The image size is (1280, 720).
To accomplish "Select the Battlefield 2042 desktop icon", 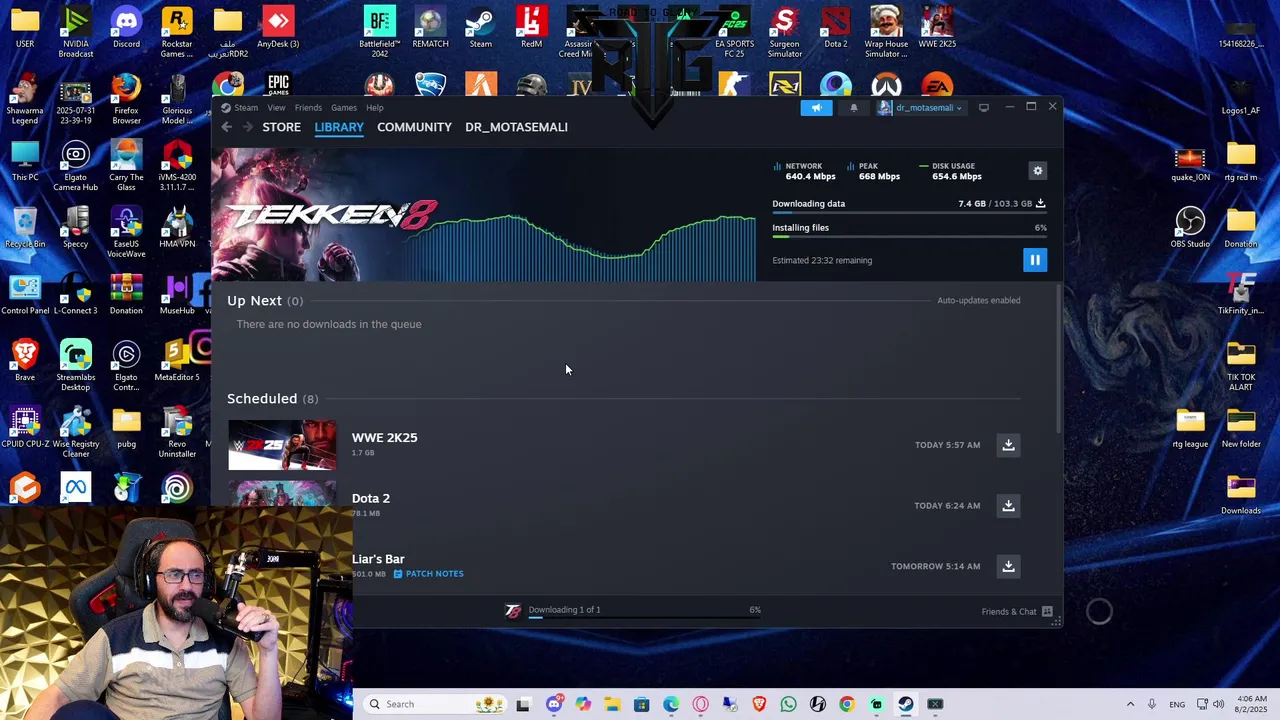I will pyautogui.click(x=380, y=31).
